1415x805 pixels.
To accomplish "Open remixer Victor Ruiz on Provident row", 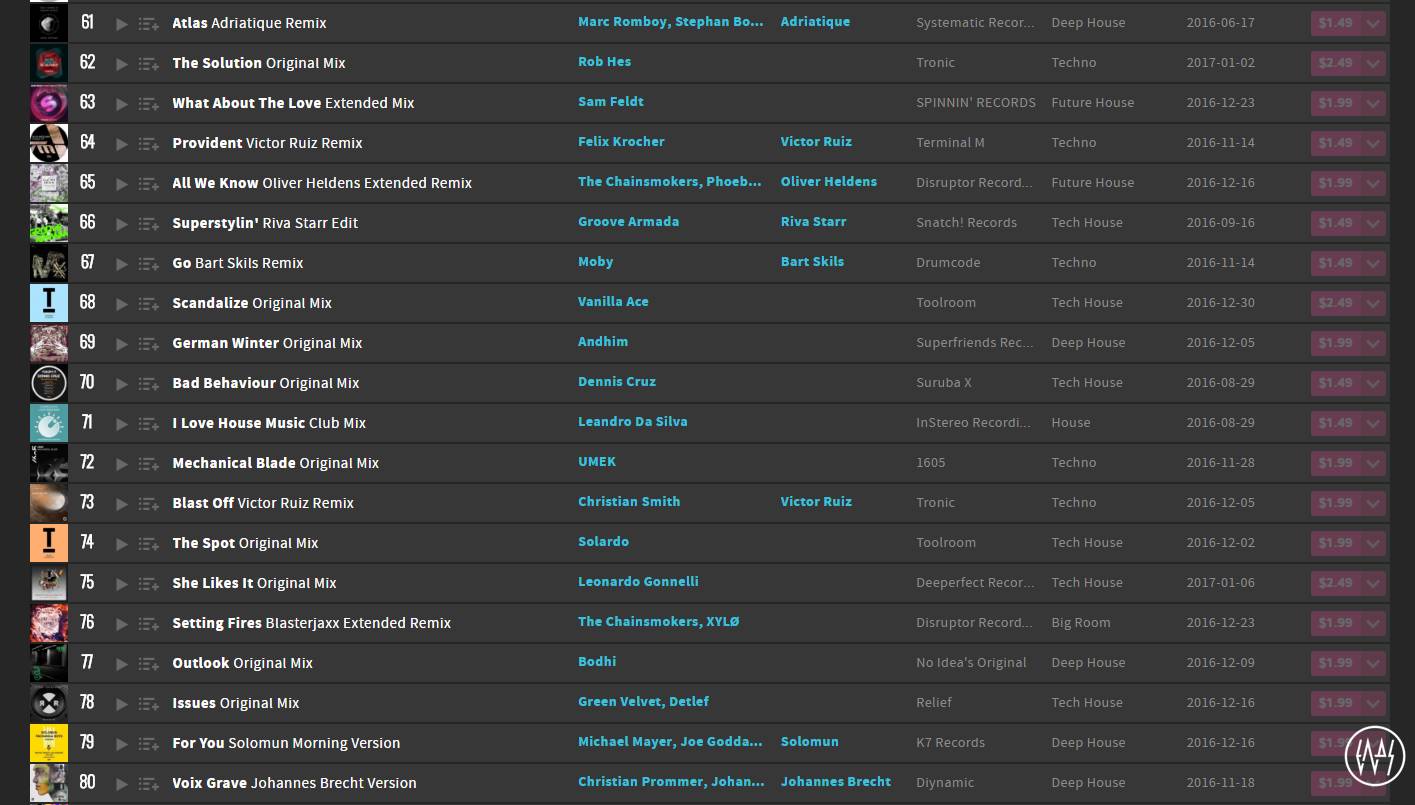I will (816, 142).
